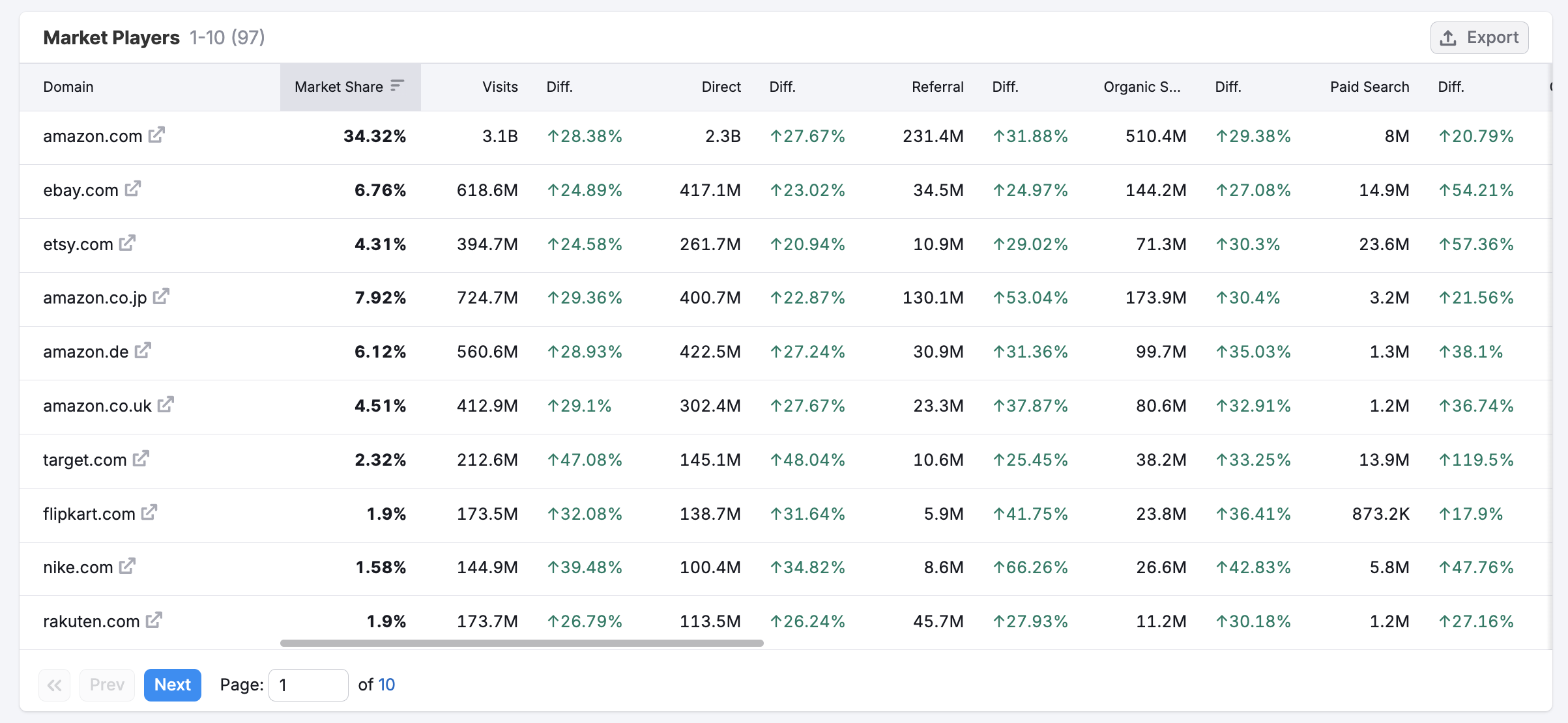
Task: Click the disabled Prev page button
Action: tap(106, 685)
